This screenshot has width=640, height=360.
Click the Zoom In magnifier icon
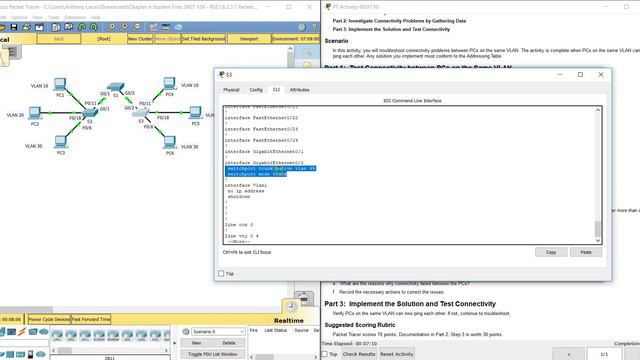coord(111,27)
